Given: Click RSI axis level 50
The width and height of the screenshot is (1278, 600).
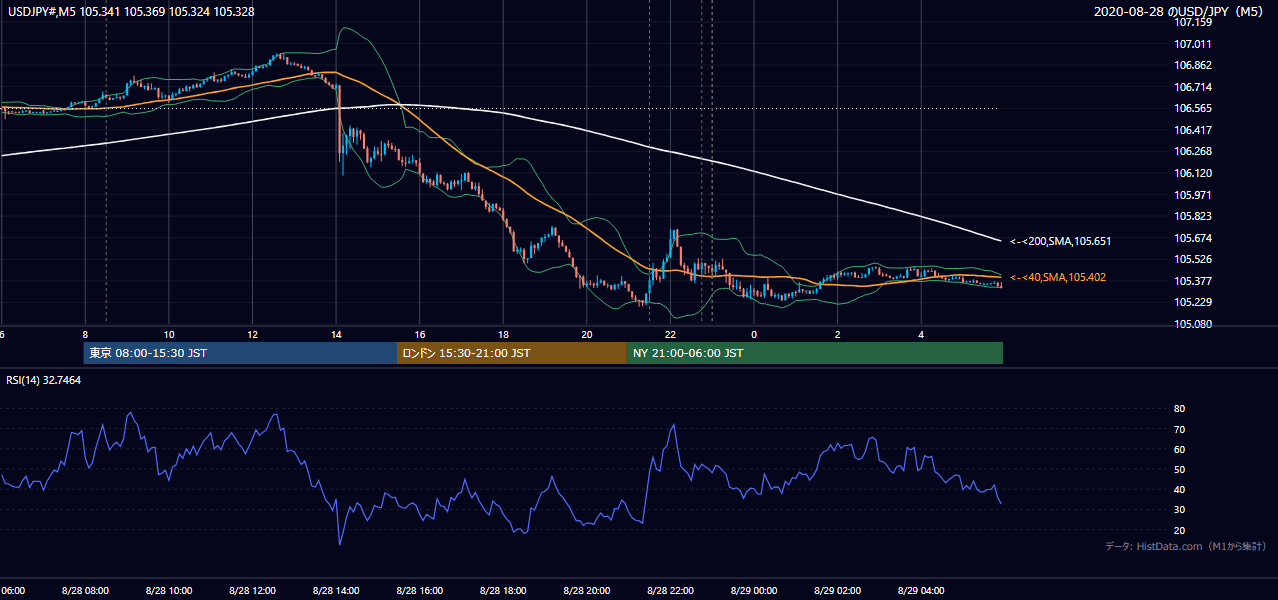Looking at the screenshot, I should click(1179, 469).
